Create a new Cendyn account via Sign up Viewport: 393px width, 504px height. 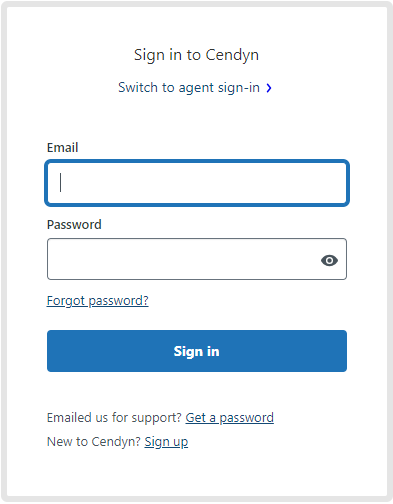166,442
